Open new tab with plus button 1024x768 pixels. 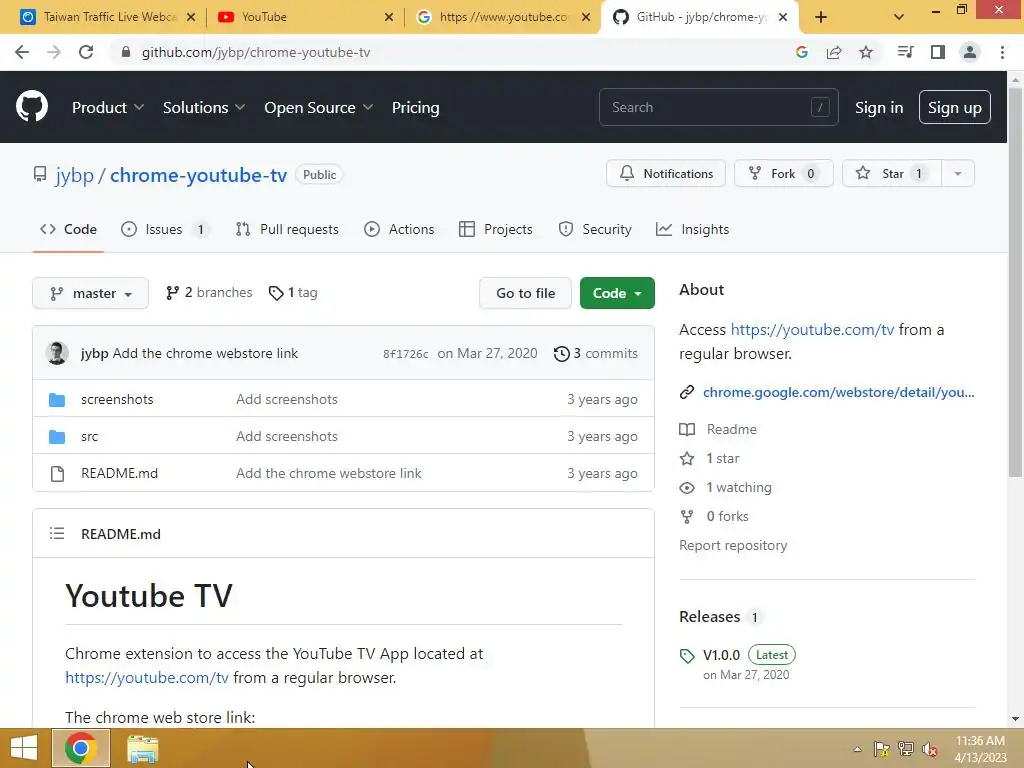pos(821,17)
